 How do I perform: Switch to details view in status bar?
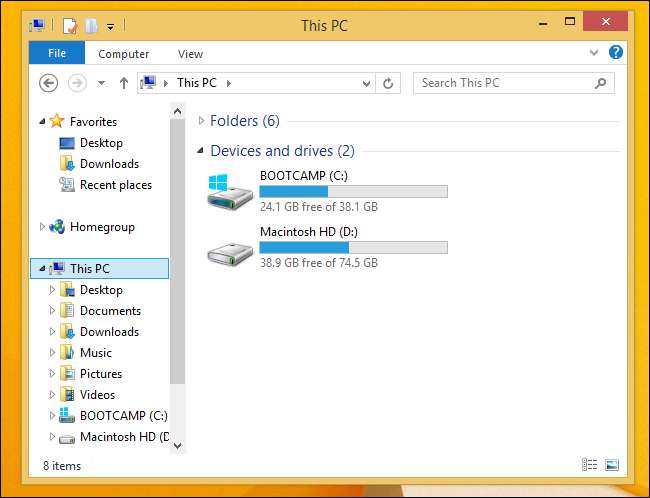590,465
